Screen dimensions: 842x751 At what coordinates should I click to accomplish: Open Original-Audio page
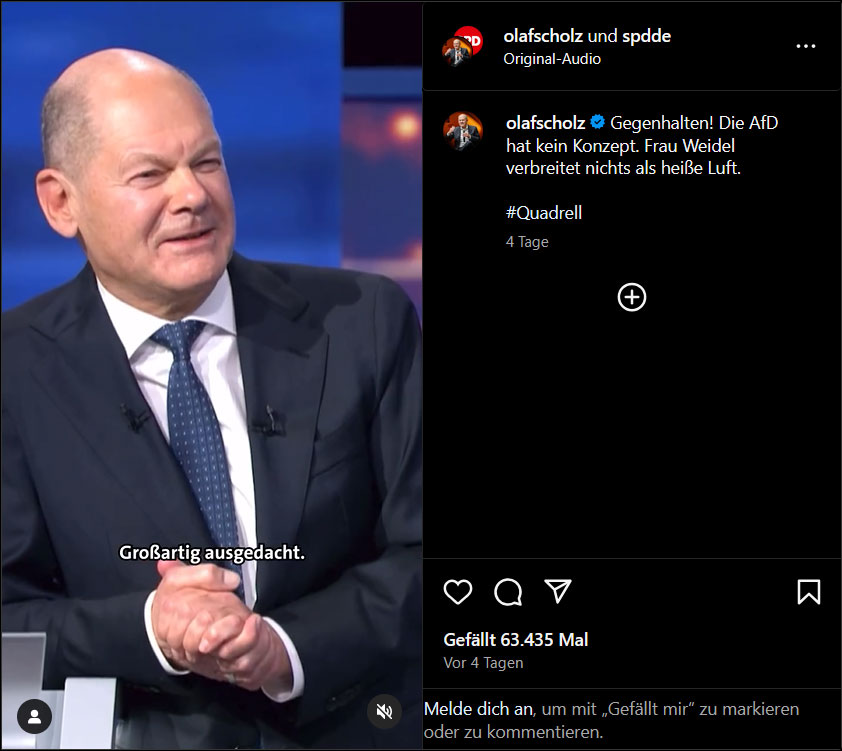[552, 59]
